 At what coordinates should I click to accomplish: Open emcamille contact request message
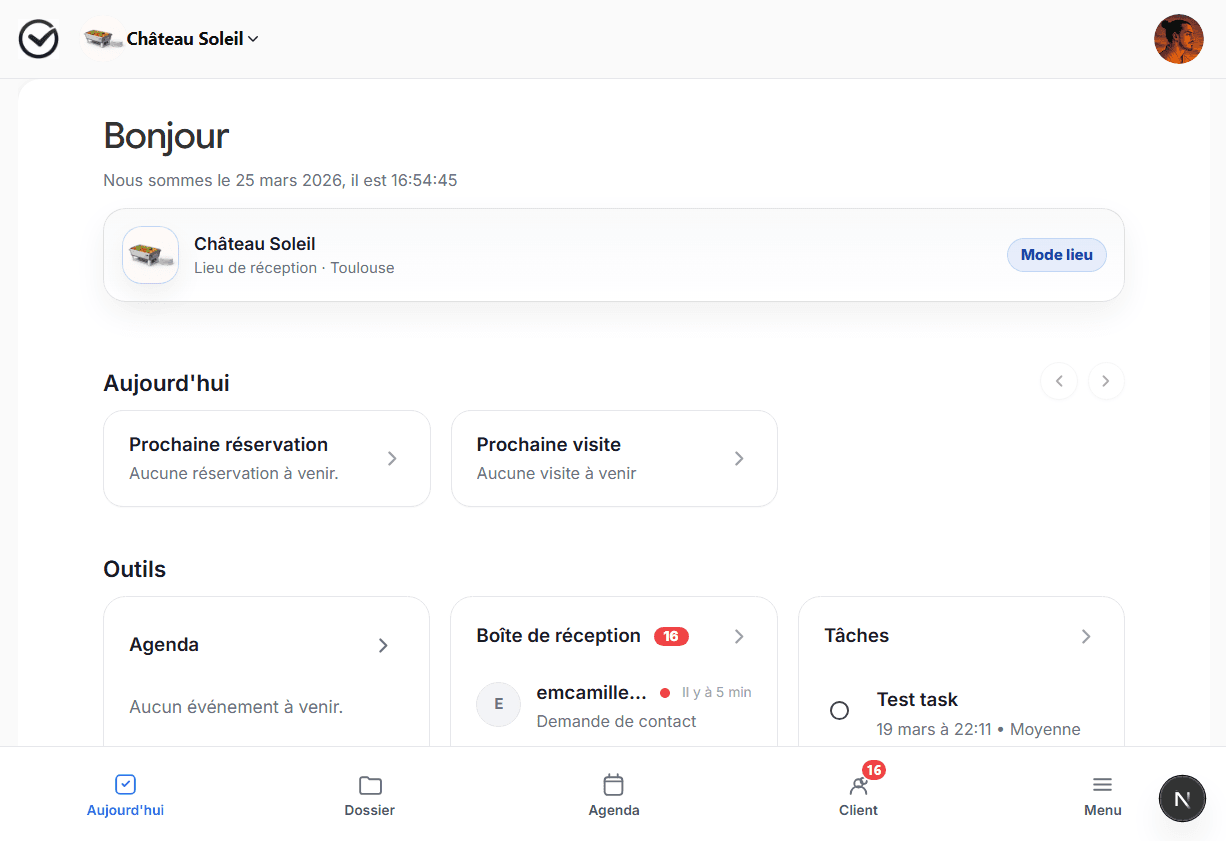(x=614, y=705)
